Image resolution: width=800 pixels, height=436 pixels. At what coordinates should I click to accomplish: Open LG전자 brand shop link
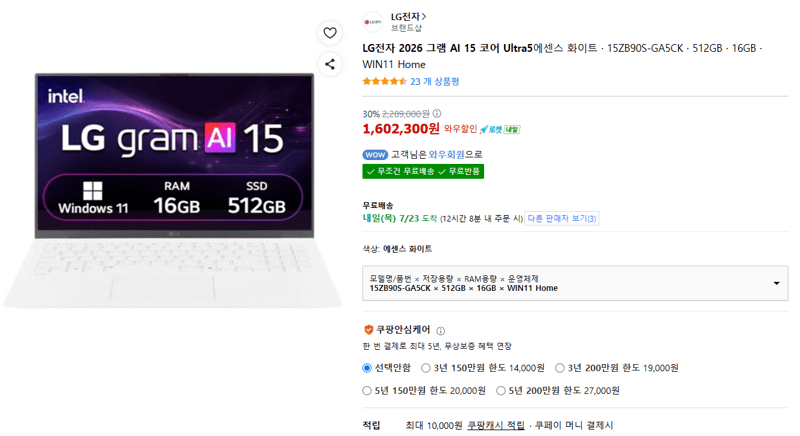point(408,16)
